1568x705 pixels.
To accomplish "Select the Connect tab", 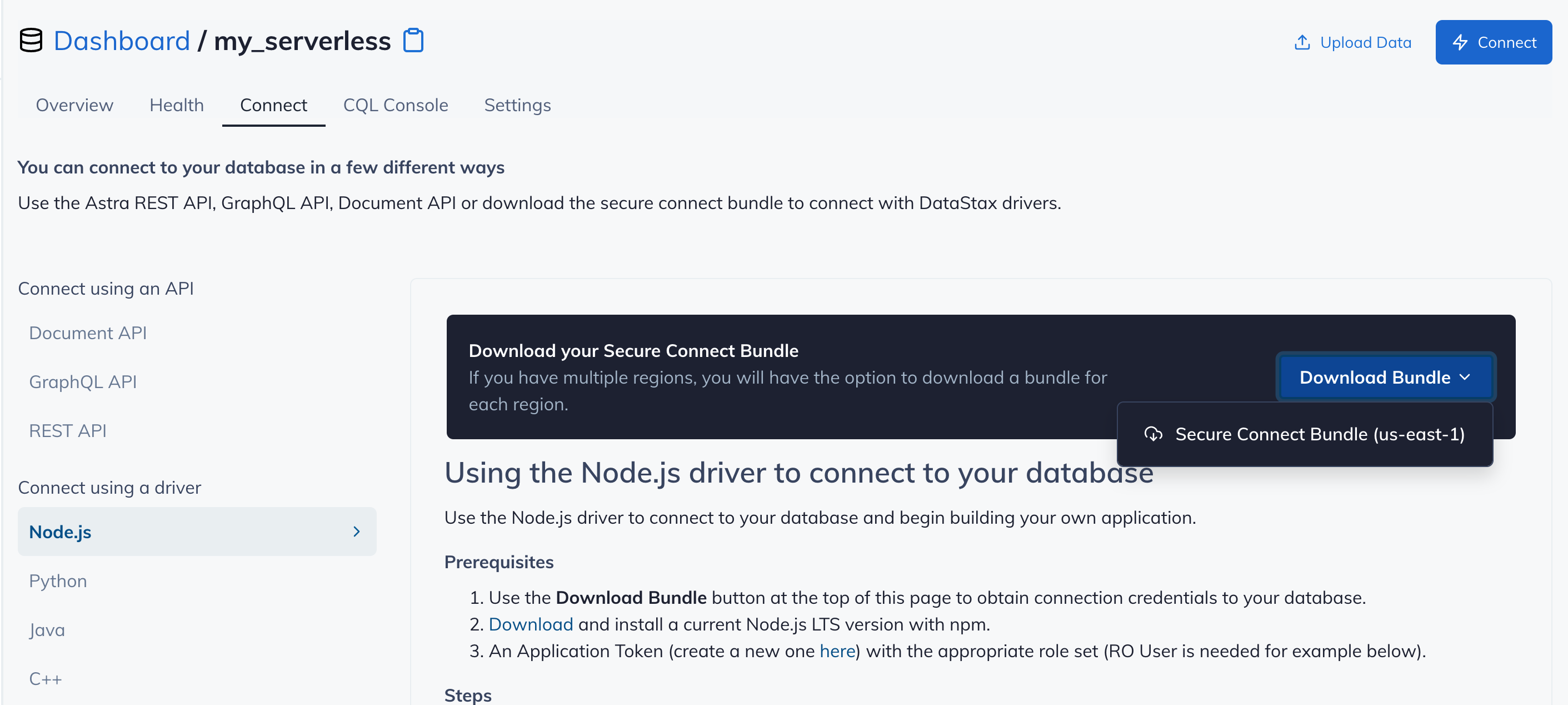I will point(273,106).
